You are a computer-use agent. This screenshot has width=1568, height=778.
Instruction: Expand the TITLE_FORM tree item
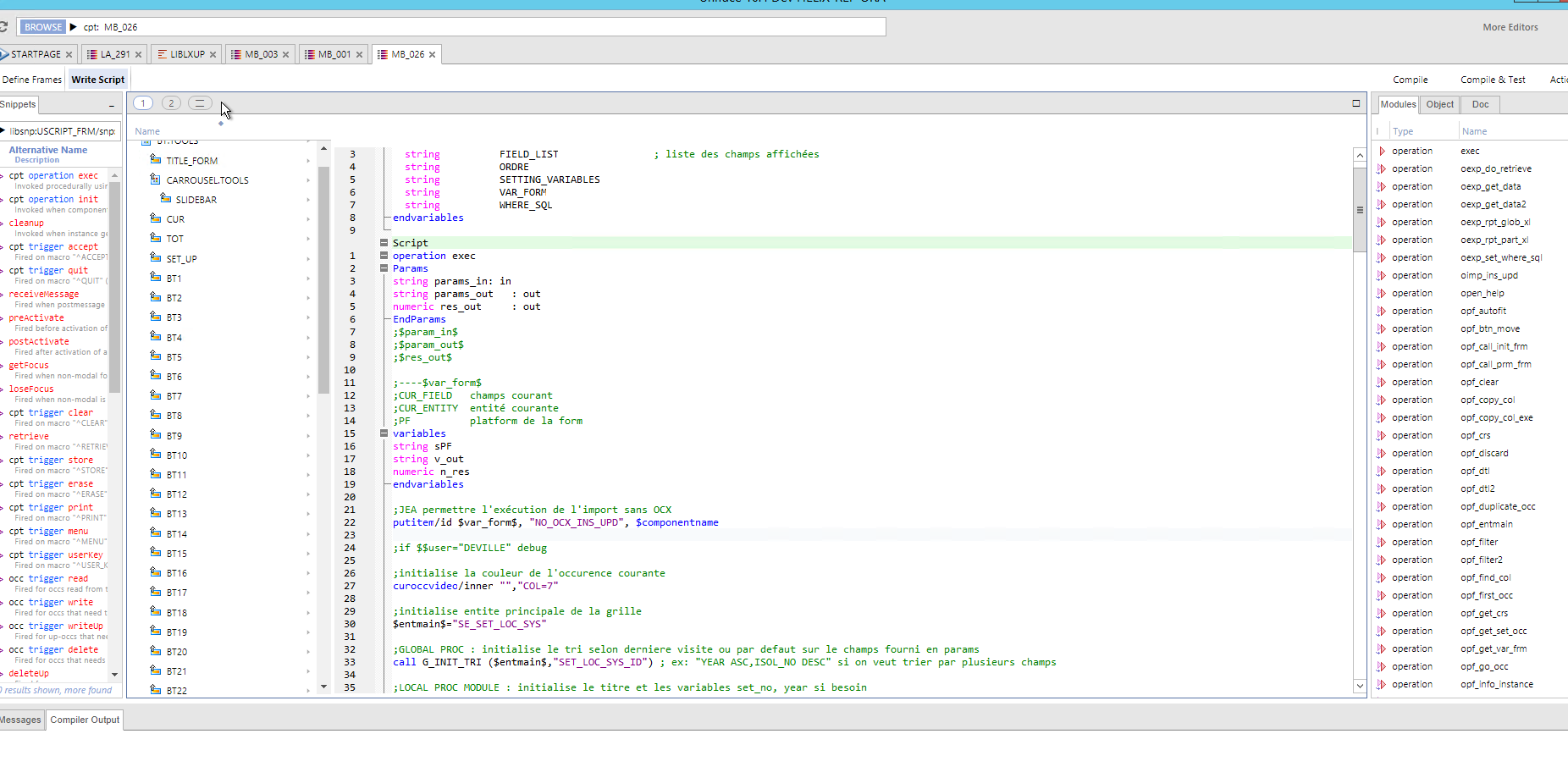[308, 160]
